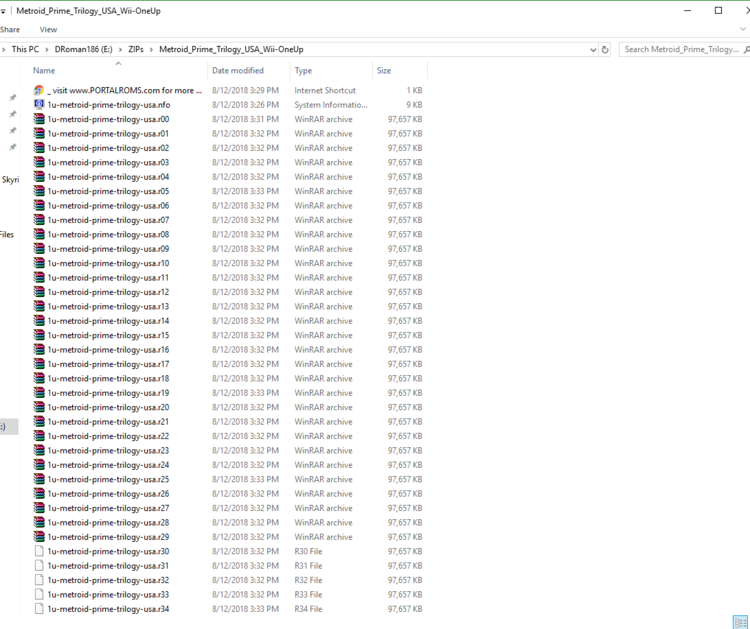The image size is (750, 629).
Task: Select file 1u-metroid-prime-trilogy-usa.r03
Action: point(108,162)
